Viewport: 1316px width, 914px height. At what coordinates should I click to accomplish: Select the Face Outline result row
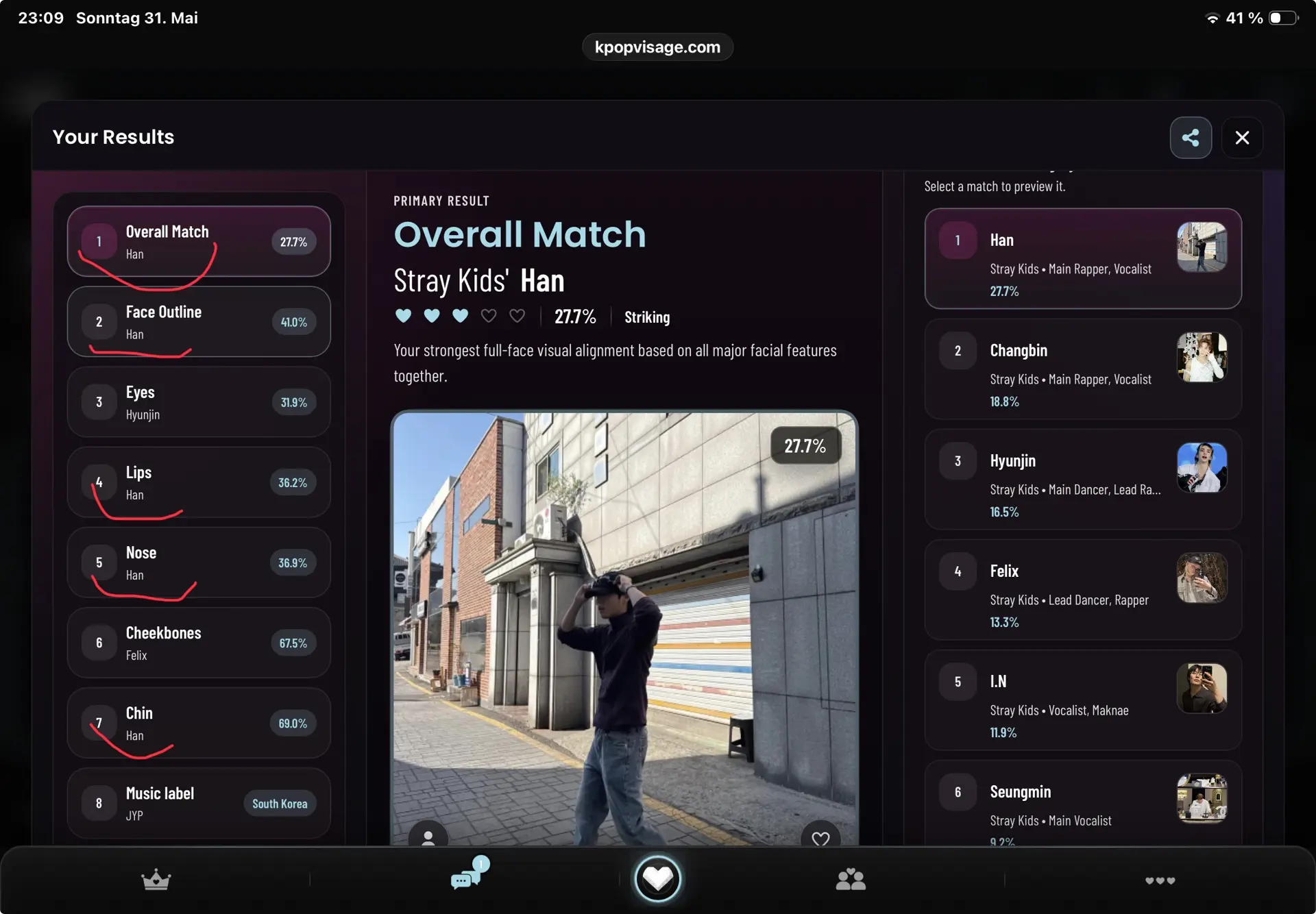[x=199, y=322]
